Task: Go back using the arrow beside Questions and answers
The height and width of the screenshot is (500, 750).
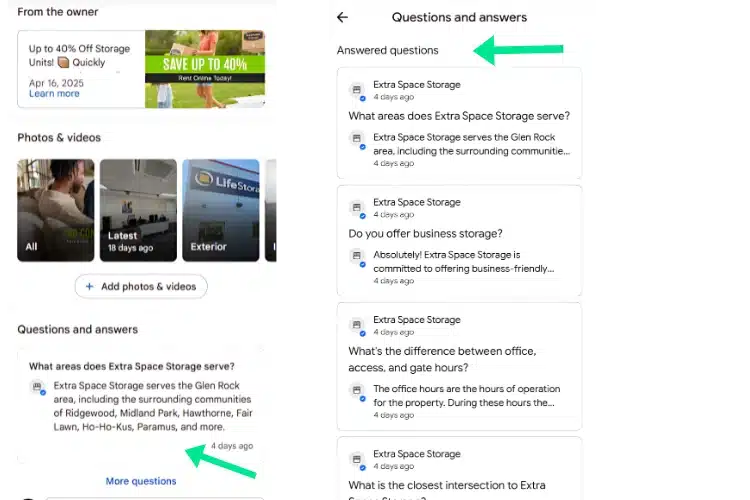Action: pyautogui.click(x=342, y=18)
